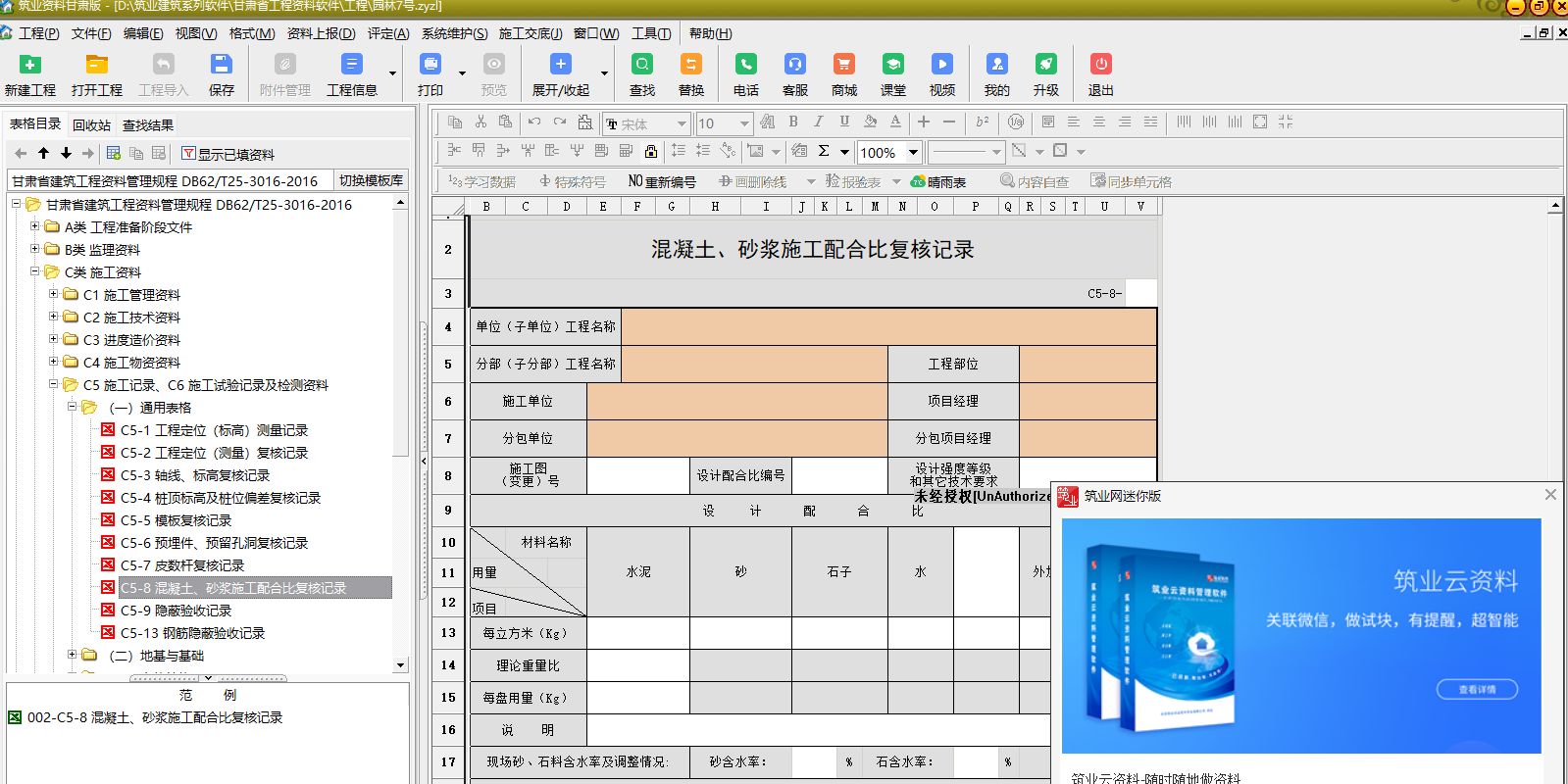The width and height of the screenshot is (1568, 784).
Task: Click the paste clipboard icon
Action: coord(505,122)
